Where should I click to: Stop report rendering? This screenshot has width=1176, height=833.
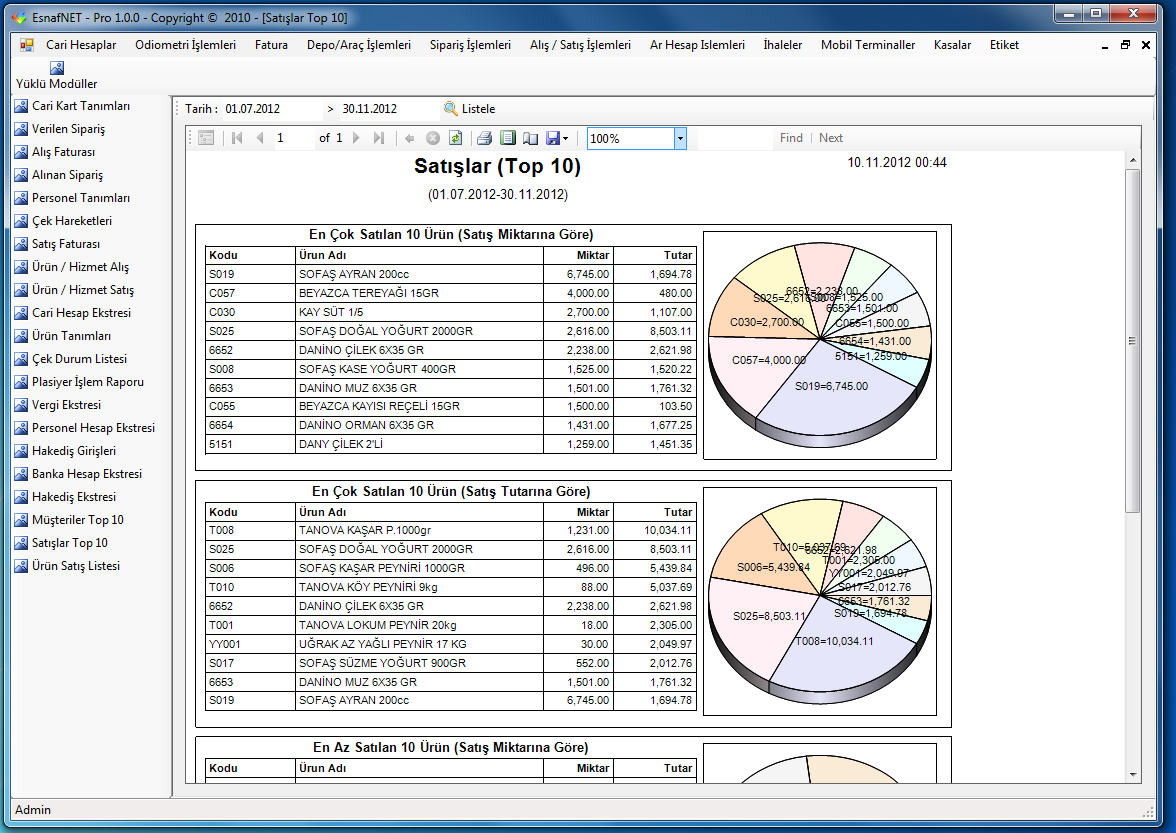point(433,138)
